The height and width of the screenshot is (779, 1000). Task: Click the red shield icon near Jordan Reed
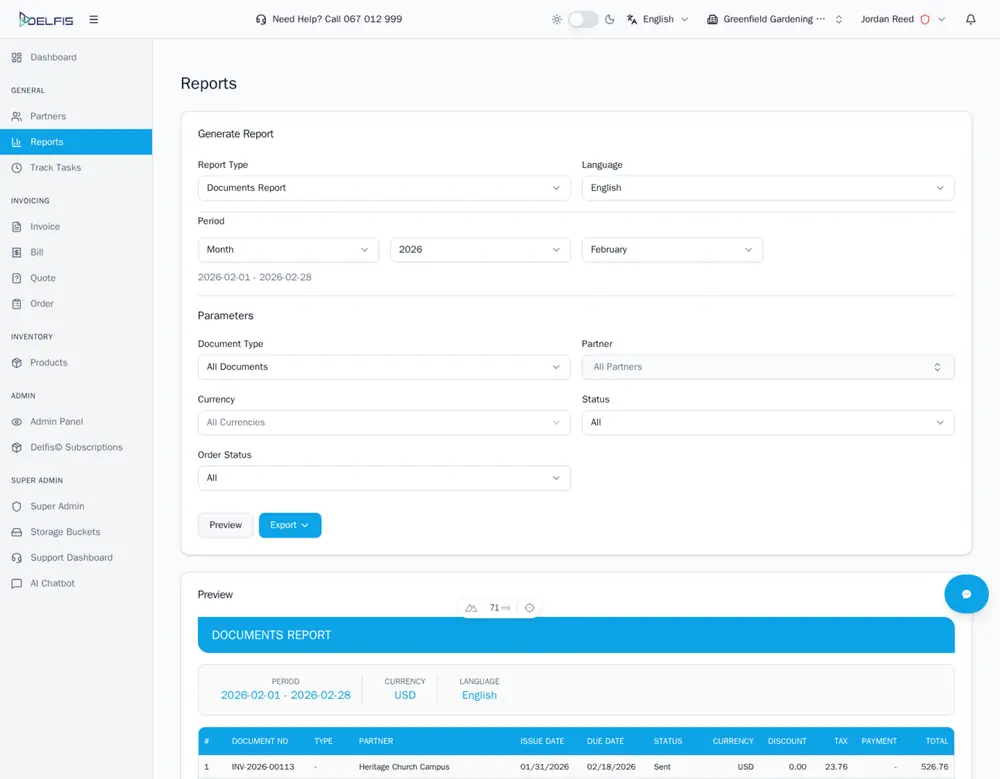click(925, 19)
